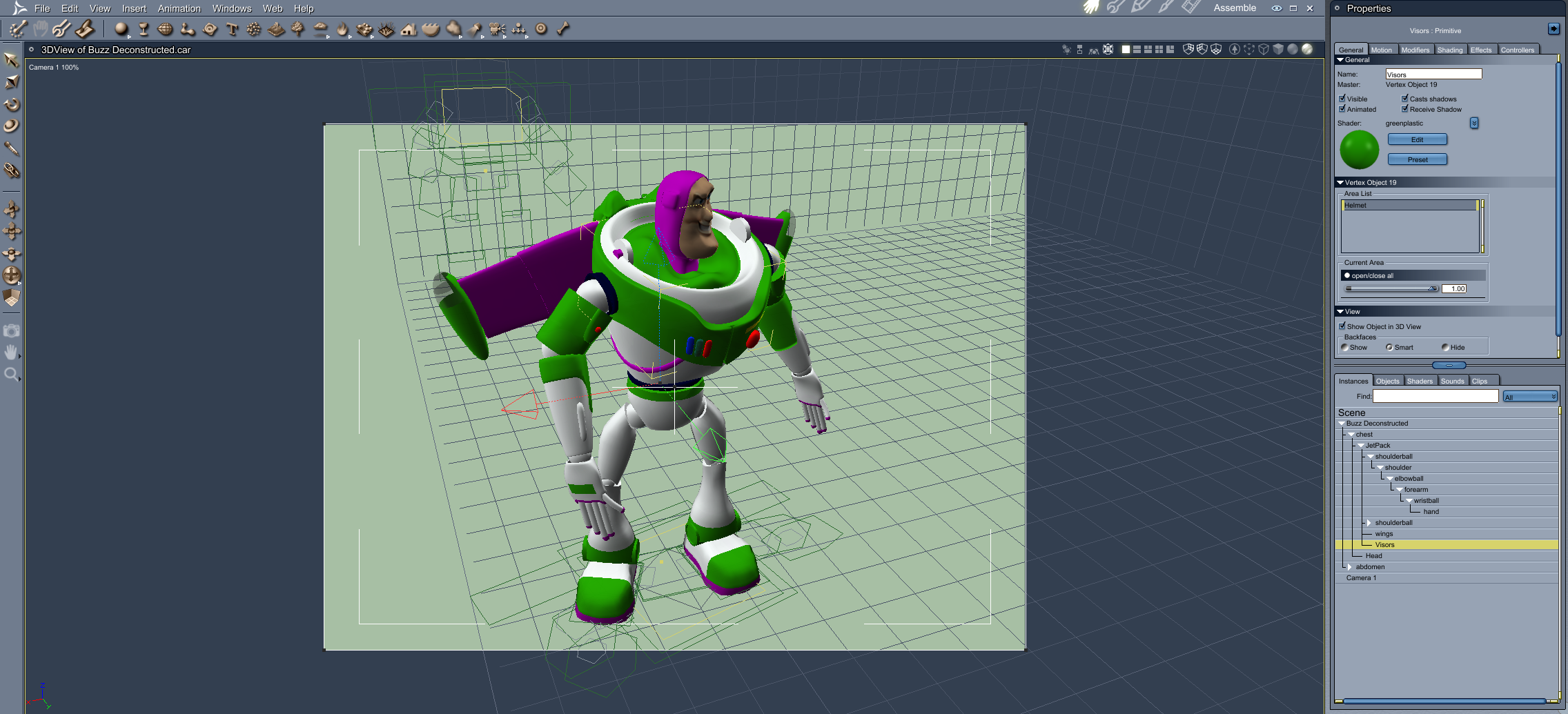Screen dimensions: 1568x714
Task: Expand the collapsed second shoulderball node
Action: [1369, 523]
